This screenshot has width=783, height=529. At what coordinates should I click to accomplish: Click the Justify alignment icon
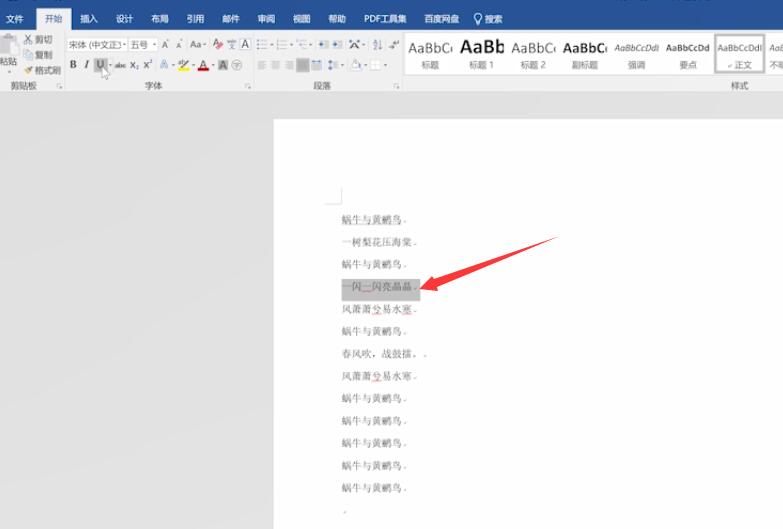point(303,65)
